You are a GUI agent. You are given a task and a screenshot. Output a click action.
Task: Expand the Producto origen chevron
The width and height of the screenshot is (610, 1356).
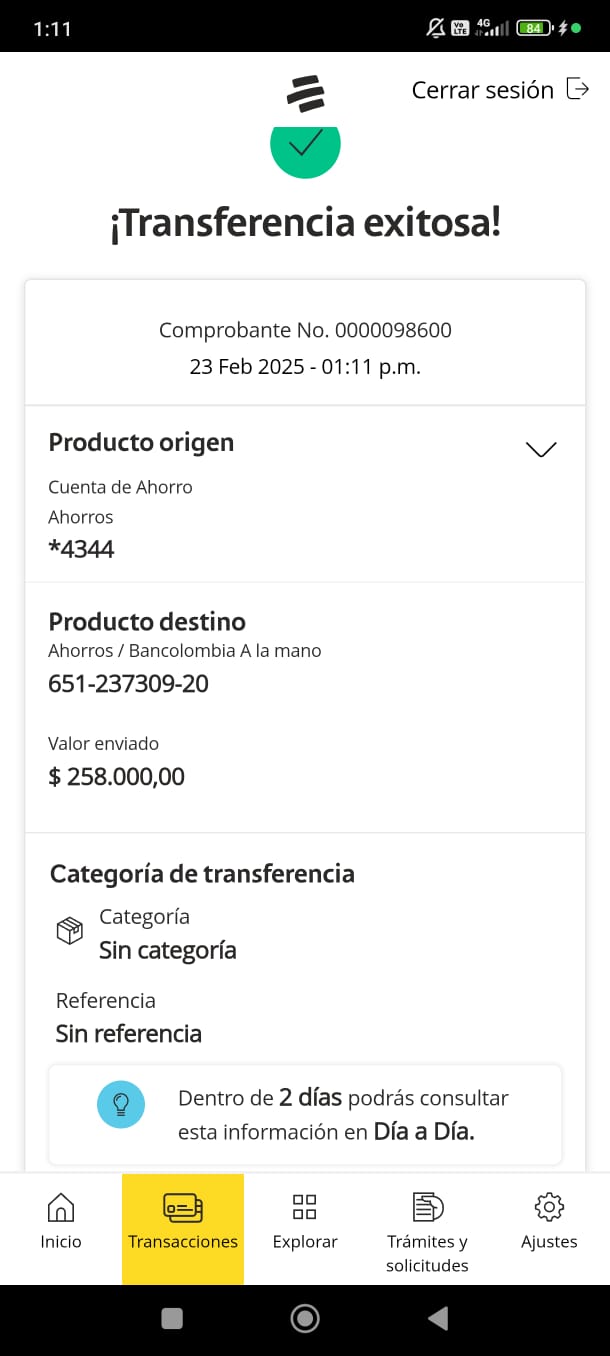coord(541,449)
